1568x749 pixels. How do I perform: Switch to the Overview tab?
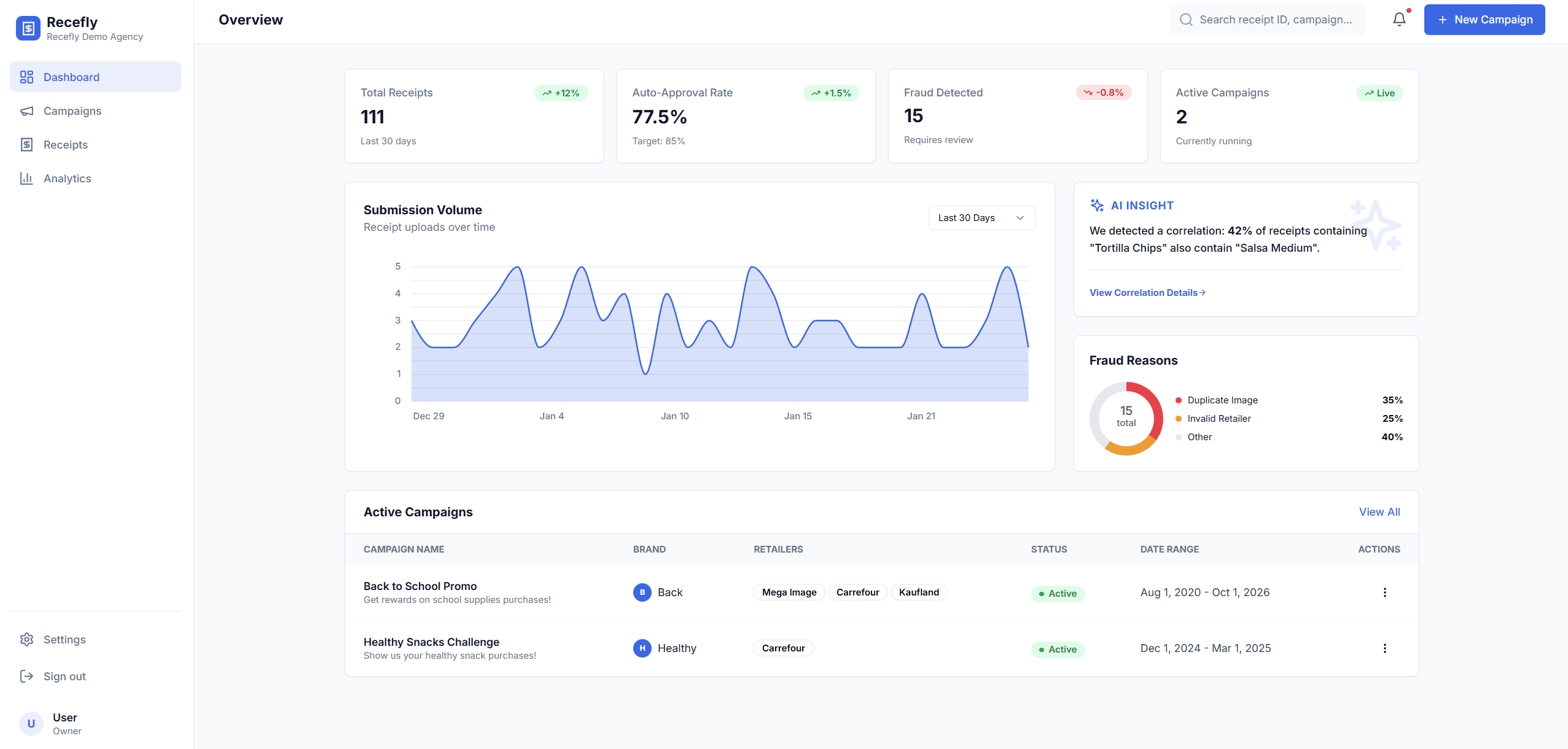[x=250, y=19]
